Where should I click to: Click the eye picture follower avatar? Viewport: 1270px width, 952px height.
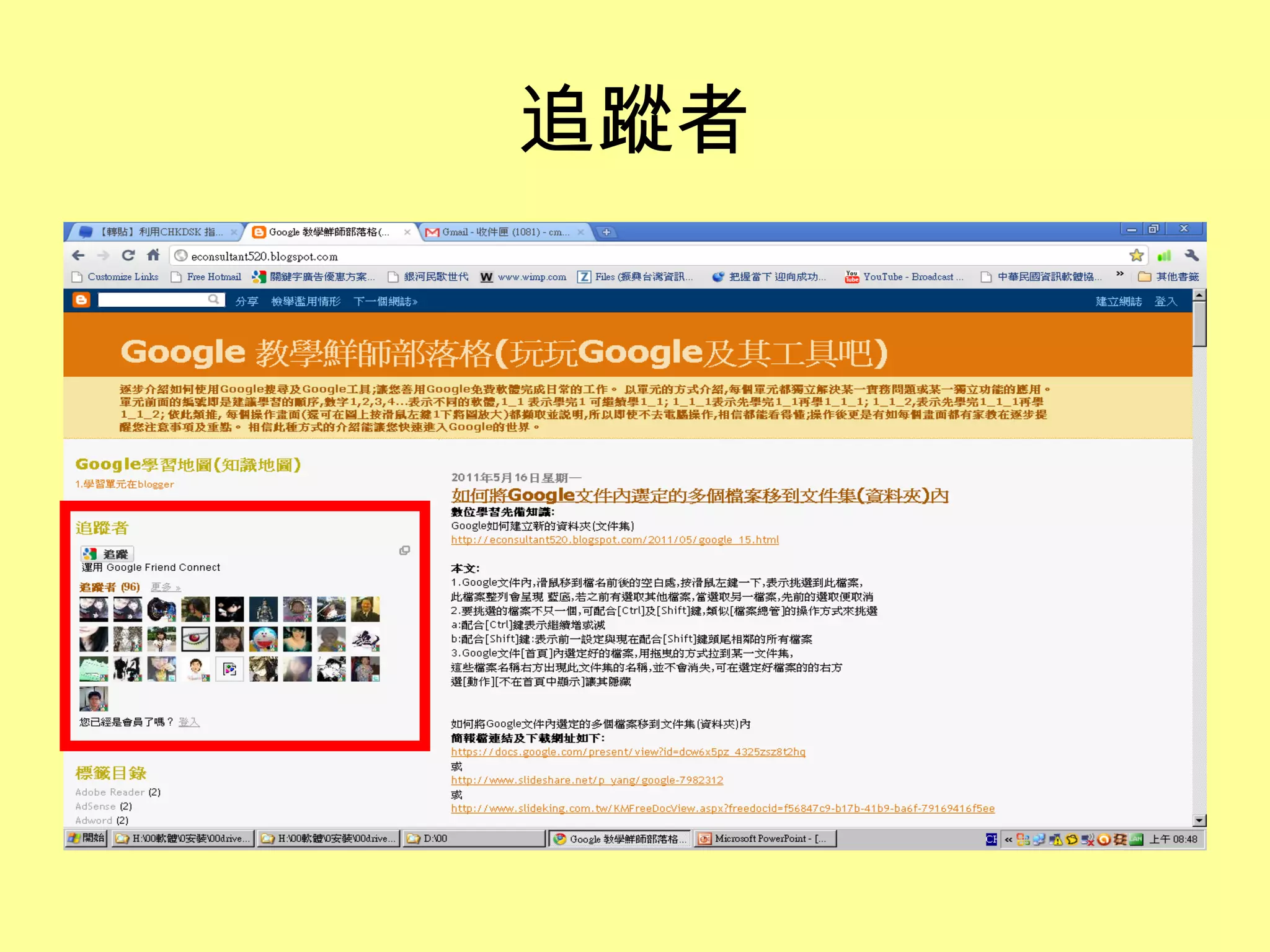pyautogui.click(x=195, y=639)
